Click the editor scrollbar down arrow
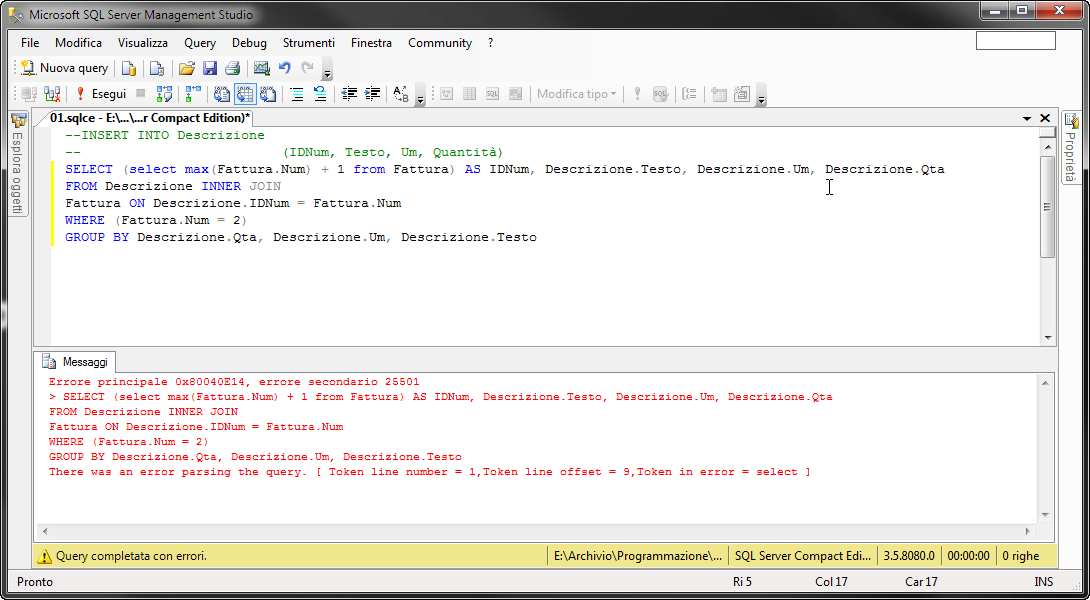 click(1048, 338)
